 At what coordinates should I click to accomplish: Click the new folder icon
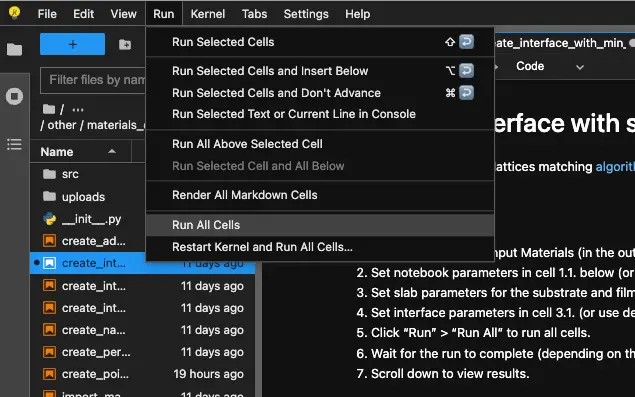(x=125, y=45)
